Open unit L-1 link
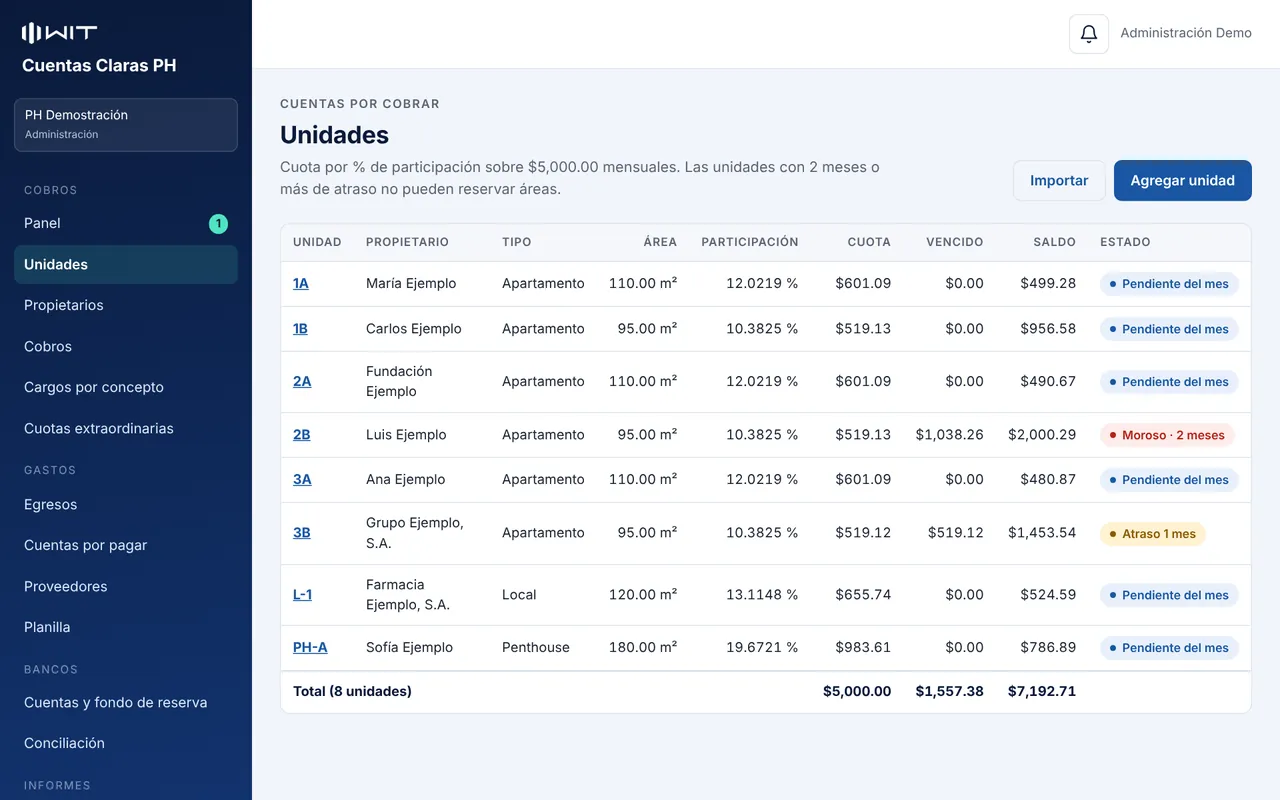1280x800 pixels. click(x=303, y=595)
